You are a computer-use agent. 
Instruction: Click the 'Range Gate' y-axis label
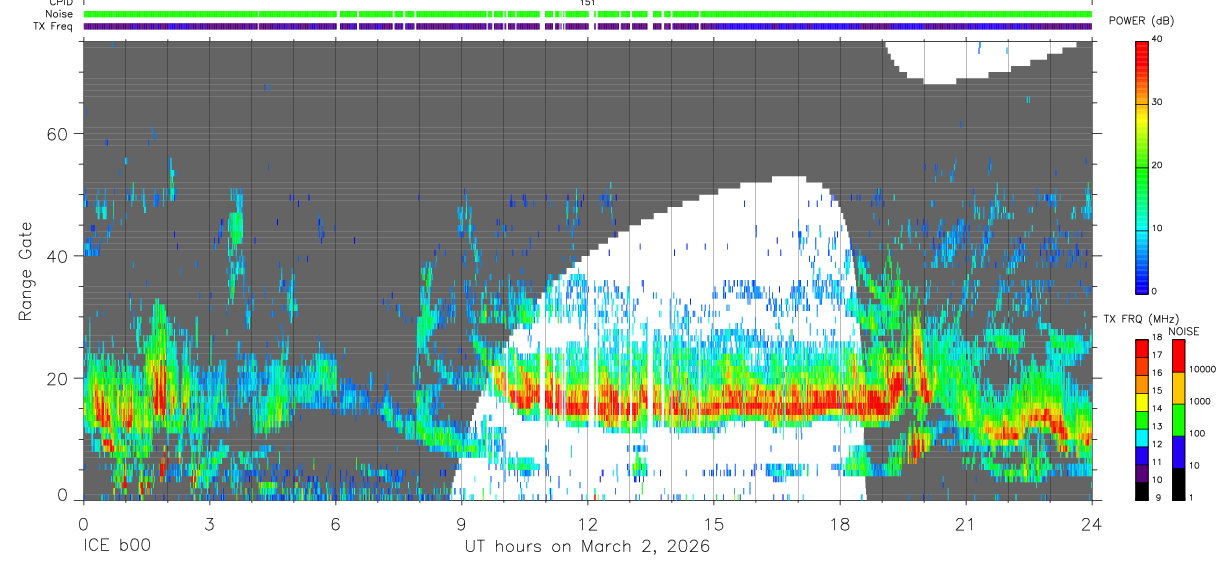click(x=26, y=271)
